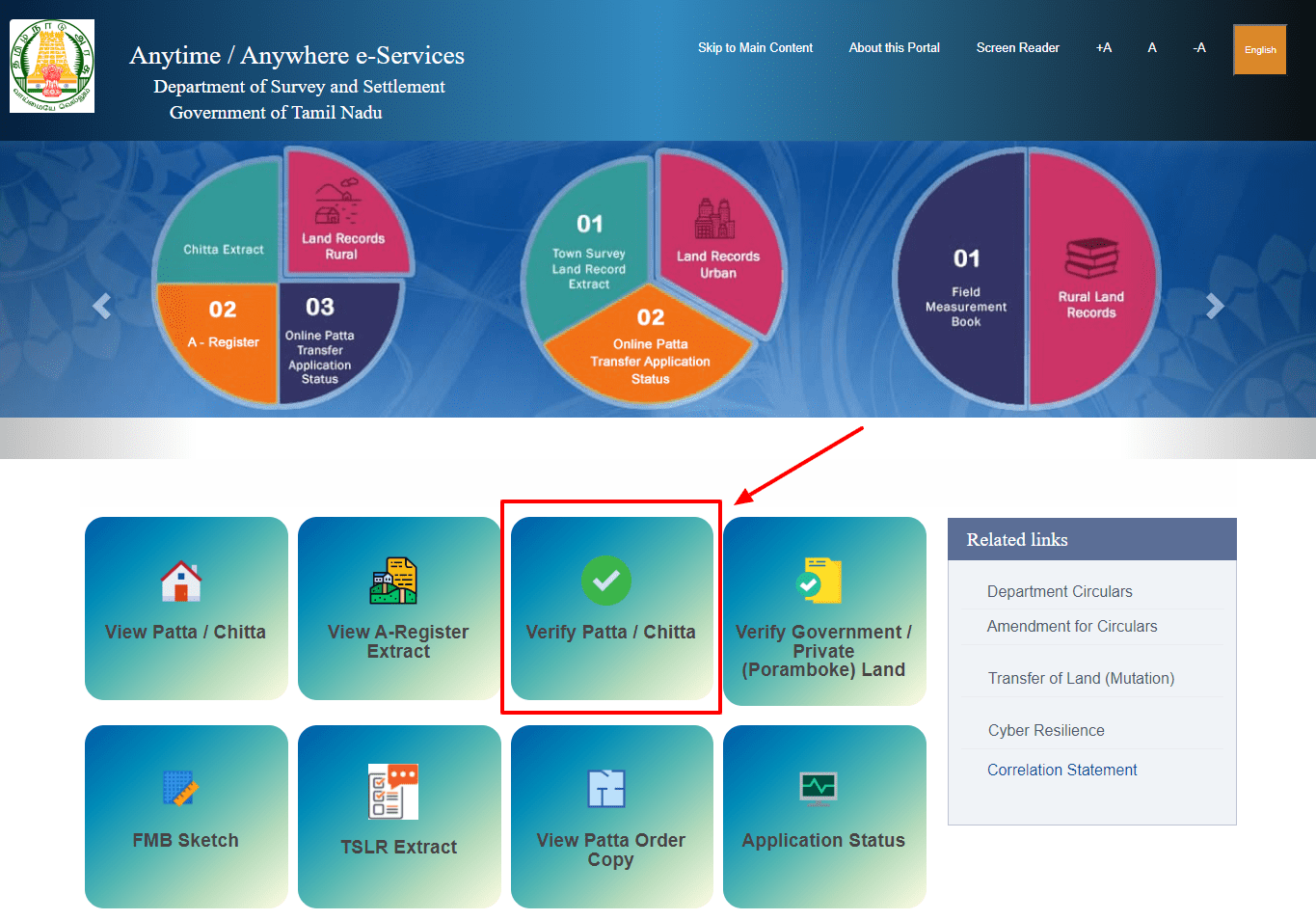
Task: Select the Verify Government / Private Land icon
Action: point(819,581)
